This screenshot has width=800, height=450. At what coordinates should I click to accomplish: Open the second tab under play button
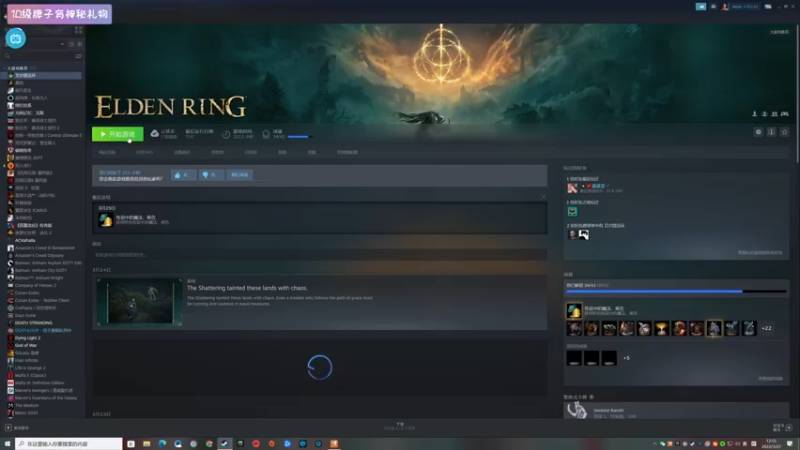144,153
